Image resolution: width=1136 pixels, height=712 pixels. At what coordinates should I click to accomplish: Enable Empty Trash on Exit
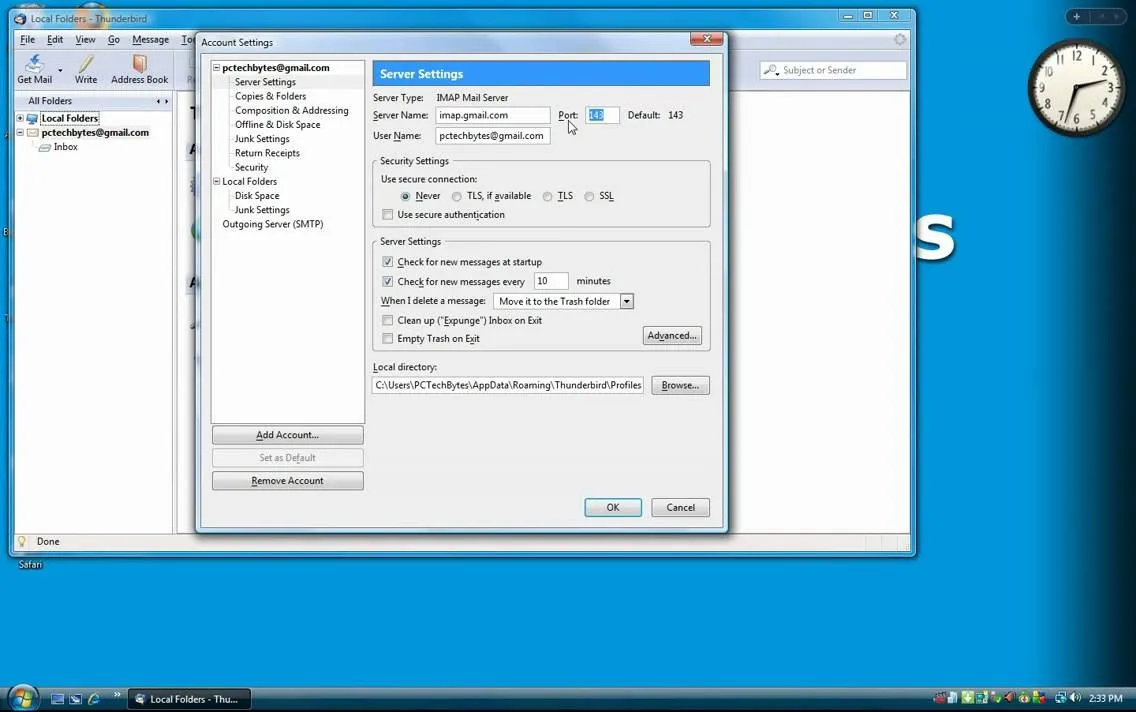[388, 338]
